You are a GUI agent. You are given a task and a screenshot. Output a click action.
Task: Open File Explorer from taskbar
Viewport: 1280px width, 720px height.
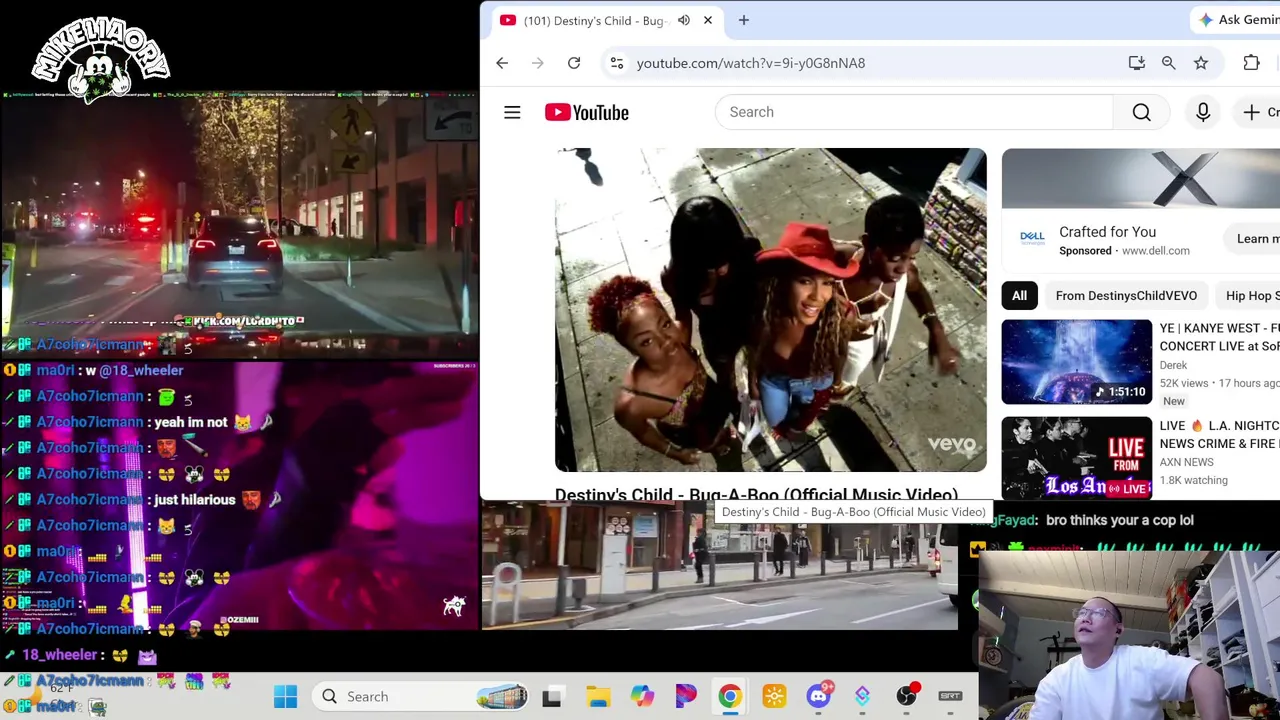pyautogui.click(x=598, y=696)
